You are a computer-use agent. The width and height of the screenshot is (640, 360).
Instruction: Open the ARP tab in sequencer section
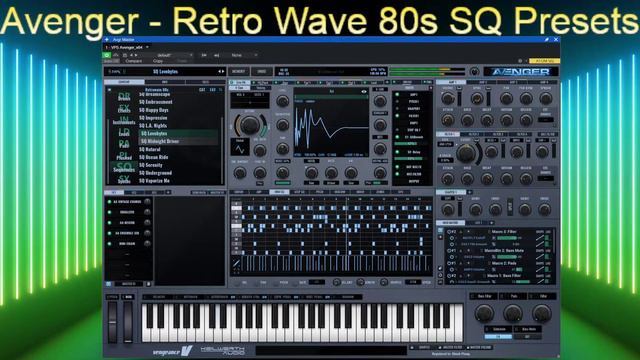tap(259, 192)
